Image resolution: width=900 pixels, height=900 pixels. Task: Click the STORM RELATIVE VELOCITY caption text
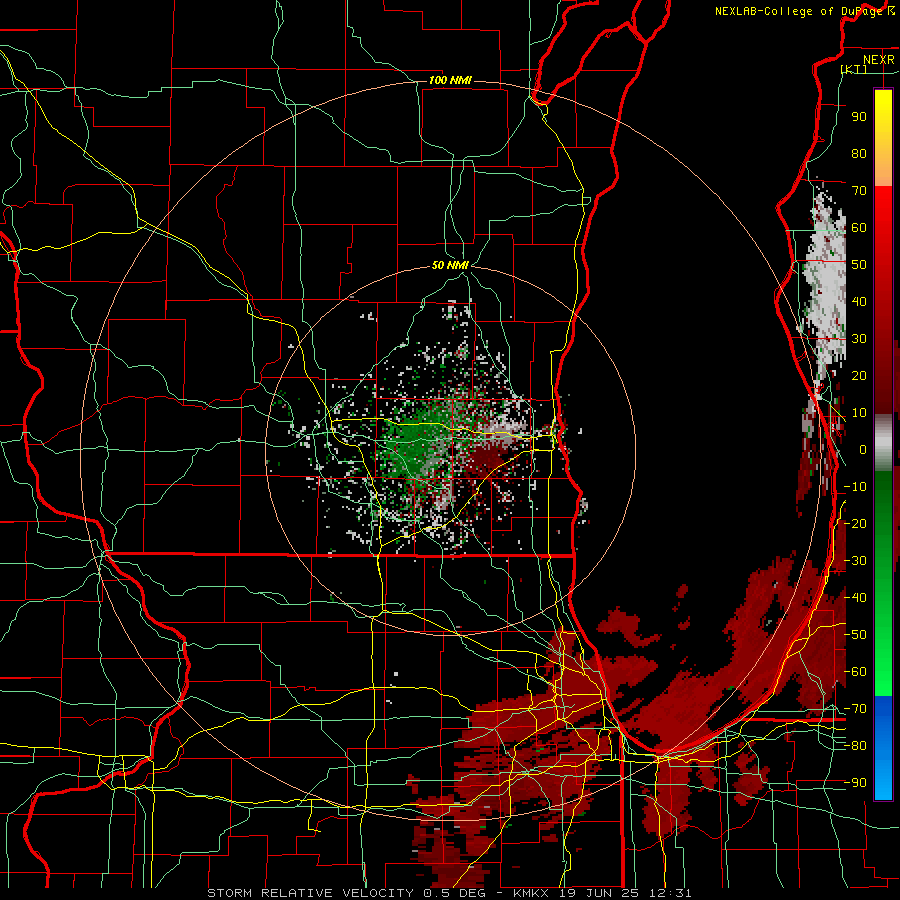310,893
